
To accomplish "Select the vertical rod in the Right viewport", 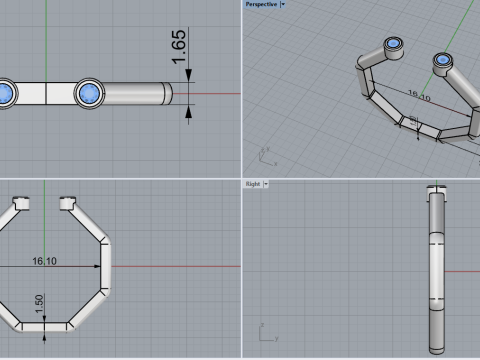I will click(x=437, y=273).
